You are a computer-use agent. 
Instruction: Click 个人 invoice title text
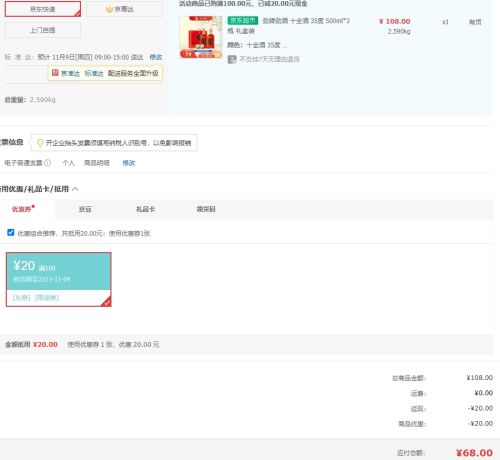point(68,163)
